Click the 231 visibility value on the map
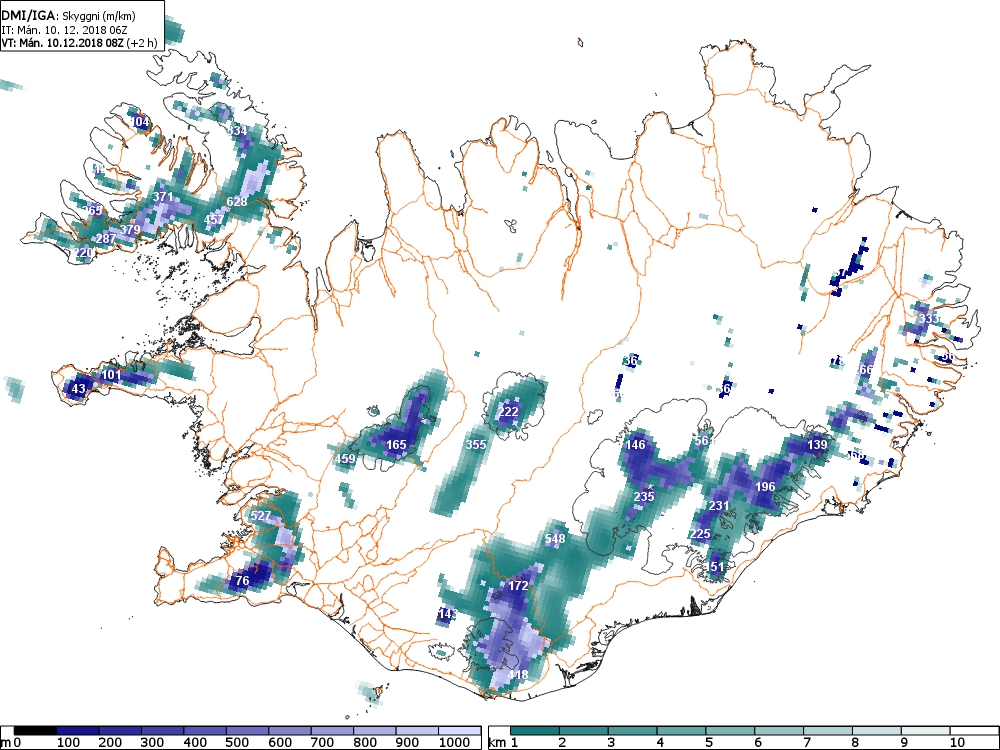1000x750 pixels. click(x=719, y=506)
